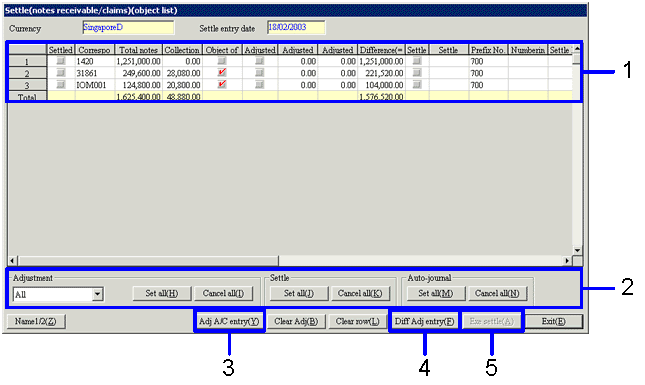Click vertical scrollbar down arrow

tap(577, 250)
